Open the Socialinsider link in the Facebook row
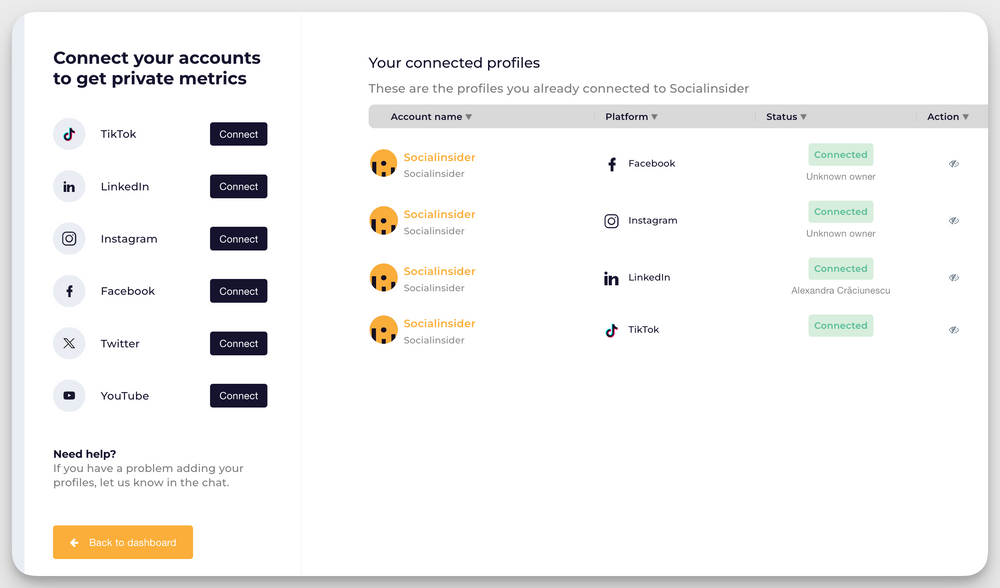Viewport: 1000px width, 588px height. [x=439, y=157]
